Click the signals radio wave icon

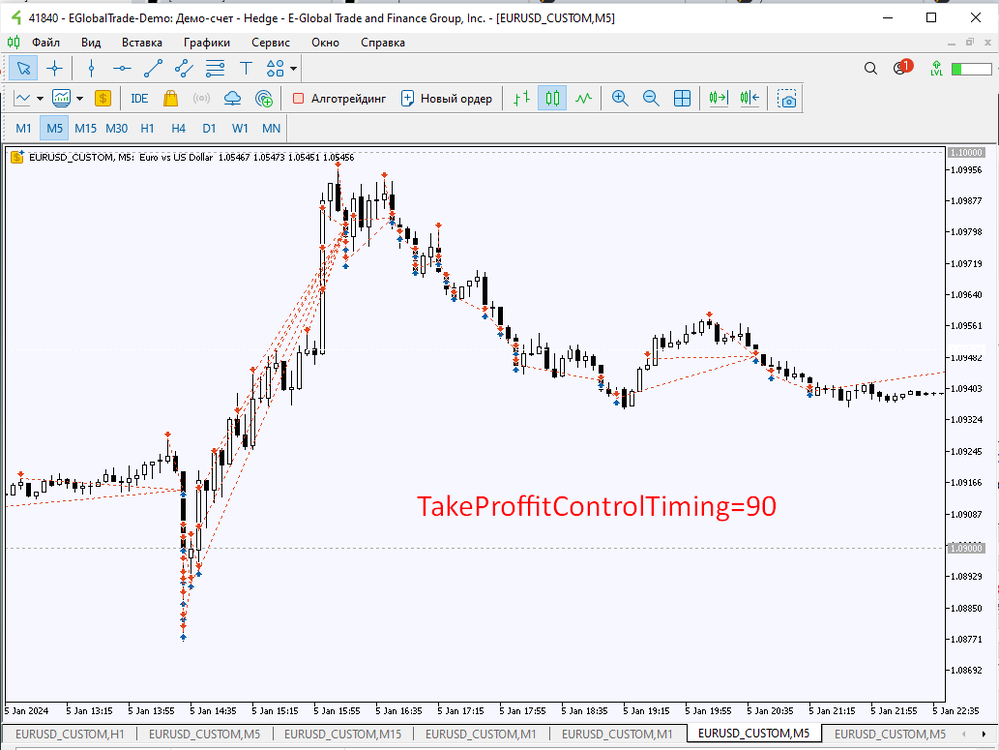tap(201, 99)
